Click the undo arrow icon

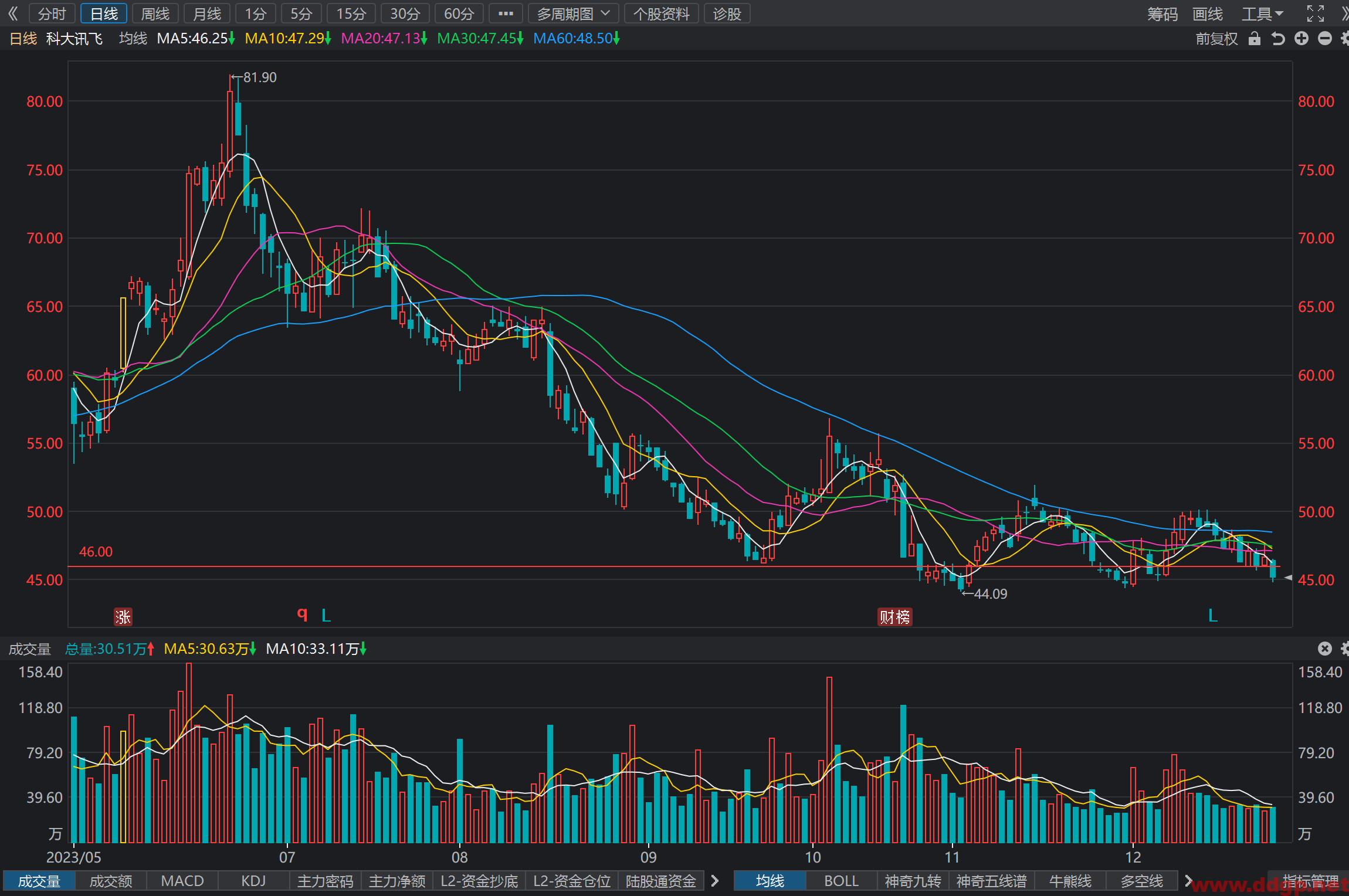tap(1278, 39)
